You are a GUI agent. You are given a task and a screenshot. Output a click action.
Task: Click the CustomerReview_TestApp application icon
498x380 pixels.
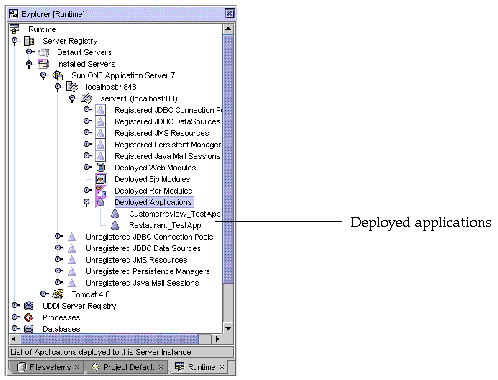point(115,214)
